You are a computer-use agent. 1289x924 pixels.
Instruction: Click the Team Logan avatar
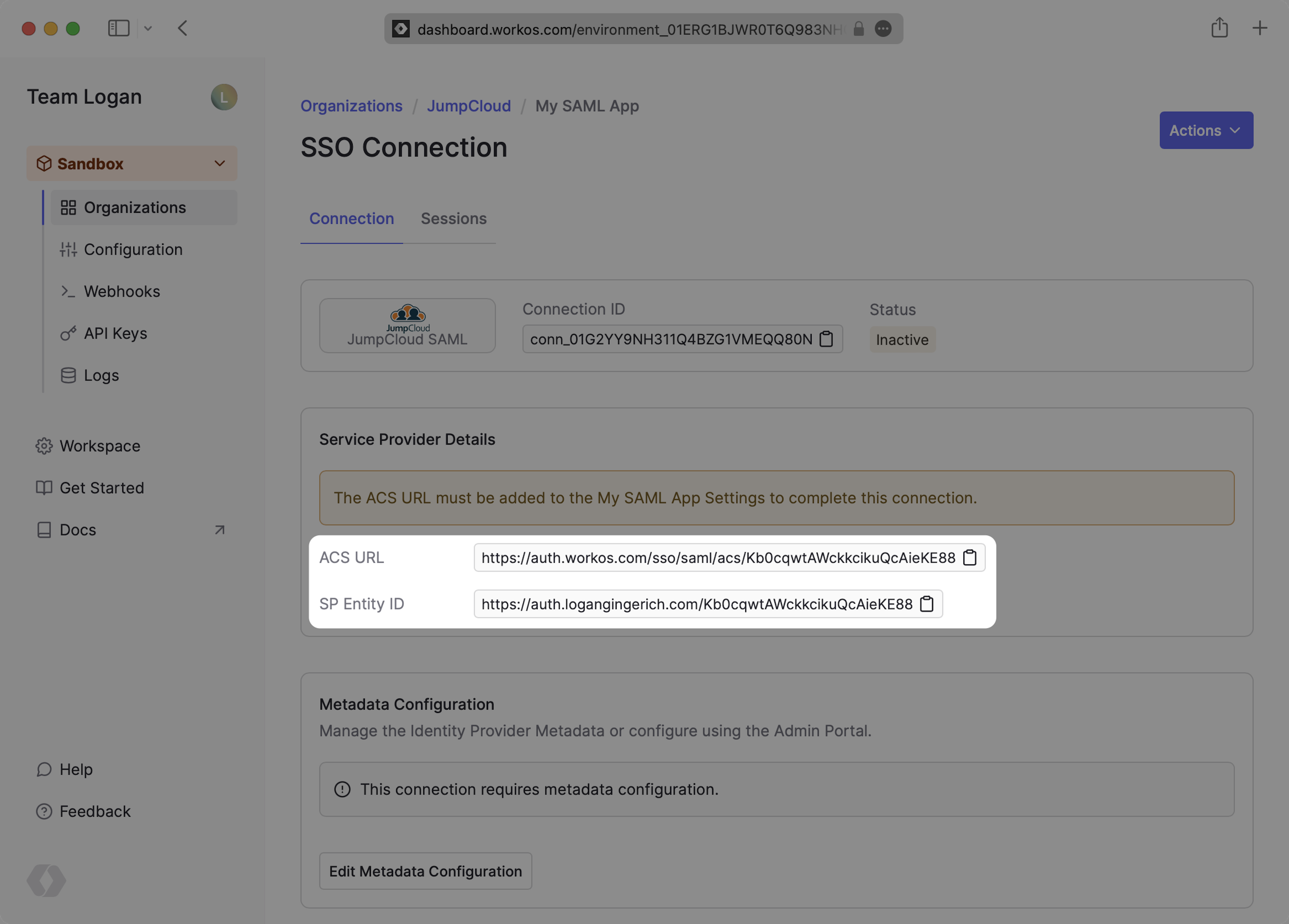click(x=224, y=97)
